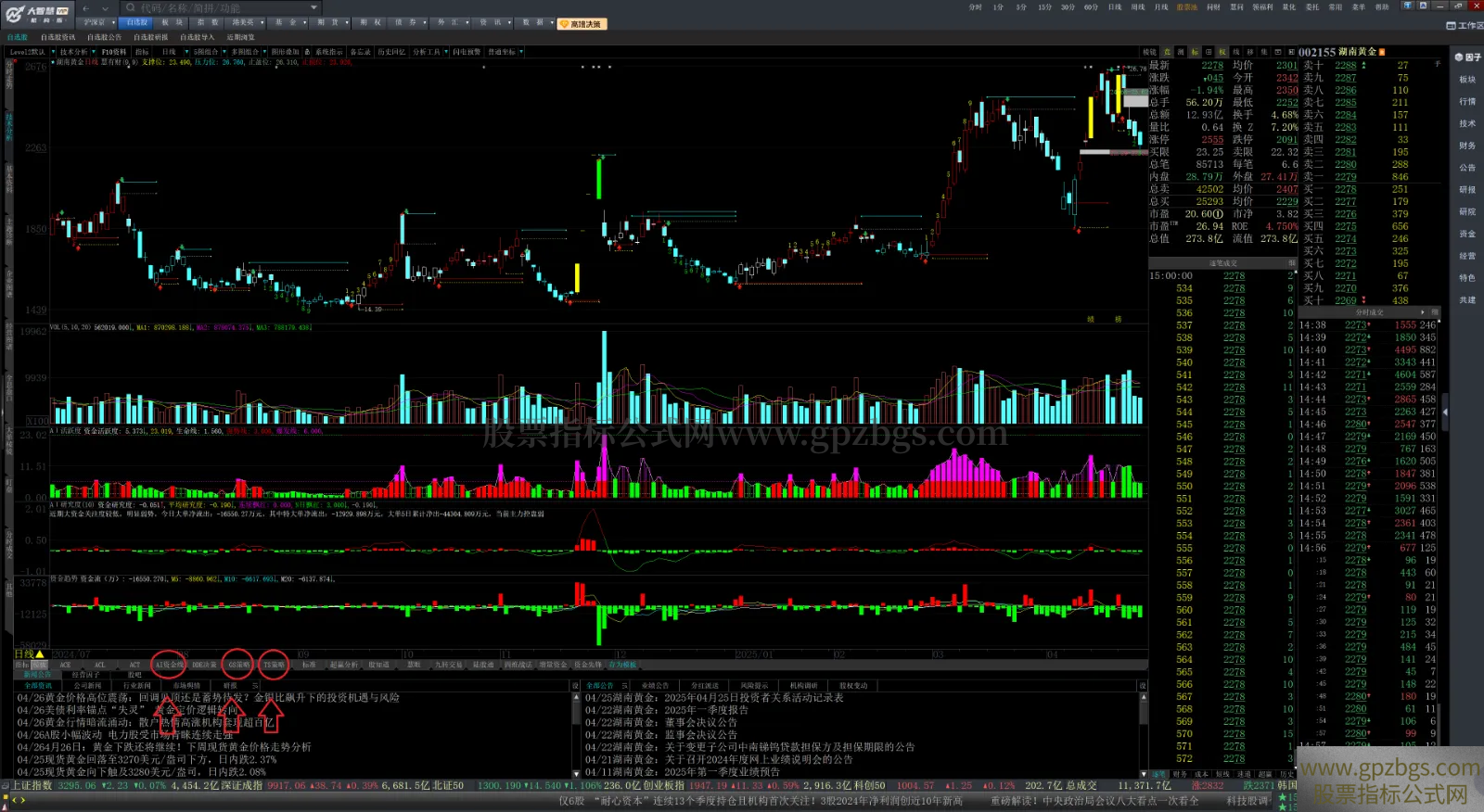This screenshot has width=1484, height=812.
Task: Toggle the 棱镜 chart option
Action: pyautogui.click(x=1149, y=52)
